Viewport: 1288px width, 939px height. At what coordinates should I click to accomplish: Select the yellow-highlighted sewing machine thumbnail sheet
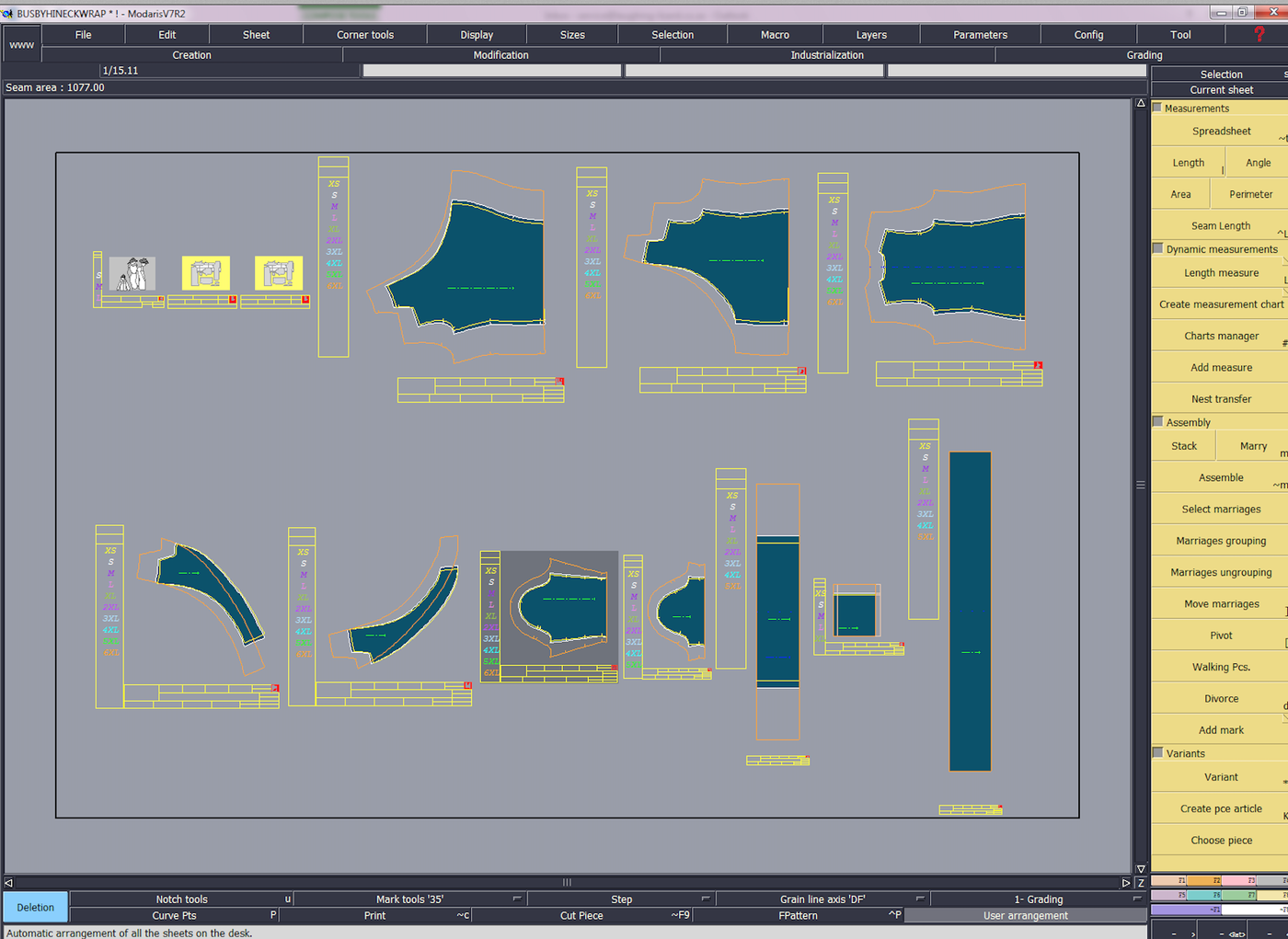coord(205,273)
